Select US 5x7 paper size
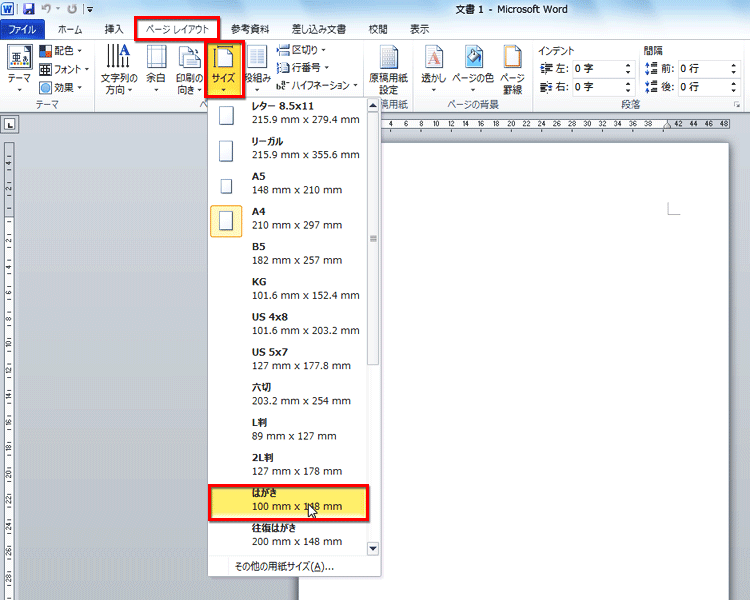This screenshot has width=750, height=600. pos(288,359)
